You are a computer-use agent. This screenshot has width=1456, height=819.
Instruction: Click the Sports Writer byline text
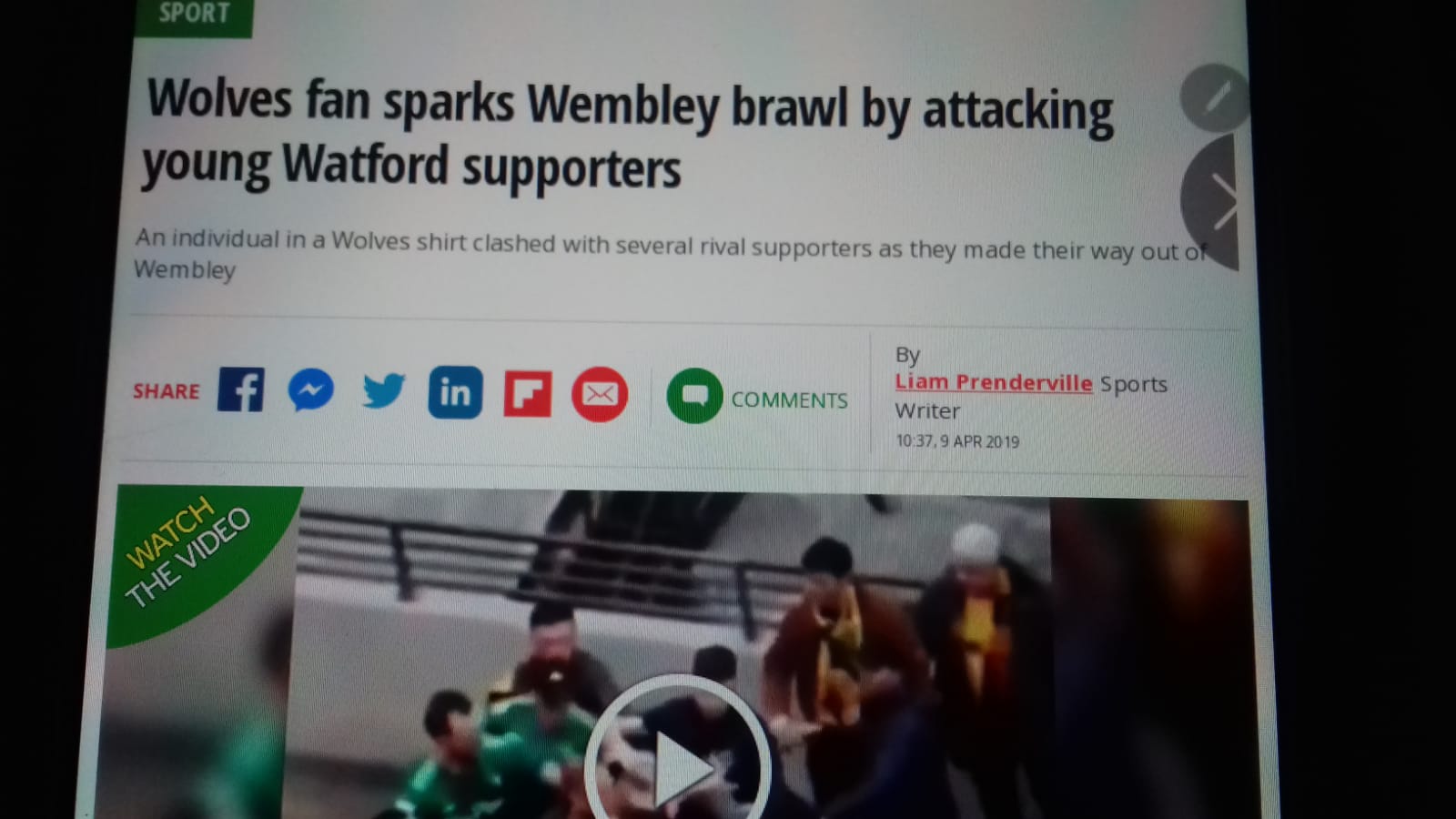[1031, 398]
